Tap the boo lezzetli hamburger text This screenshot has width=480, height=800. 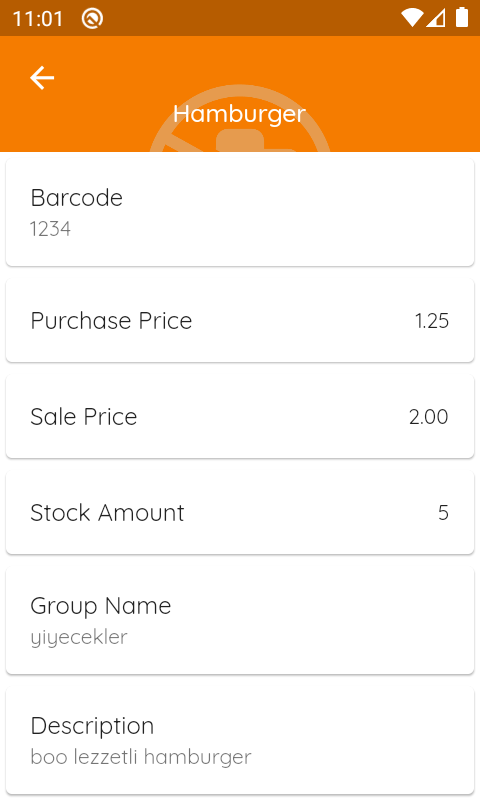[141, 757]
